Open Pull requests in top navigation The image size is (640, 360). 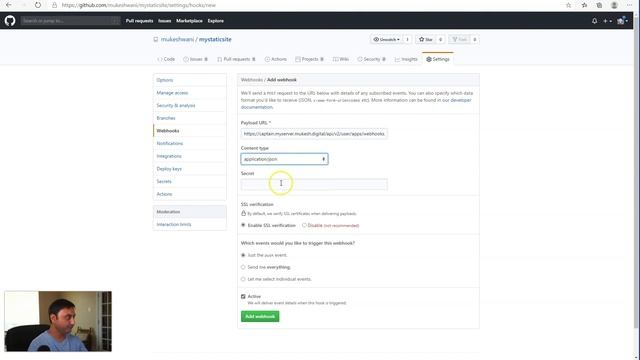coord(139,21)
